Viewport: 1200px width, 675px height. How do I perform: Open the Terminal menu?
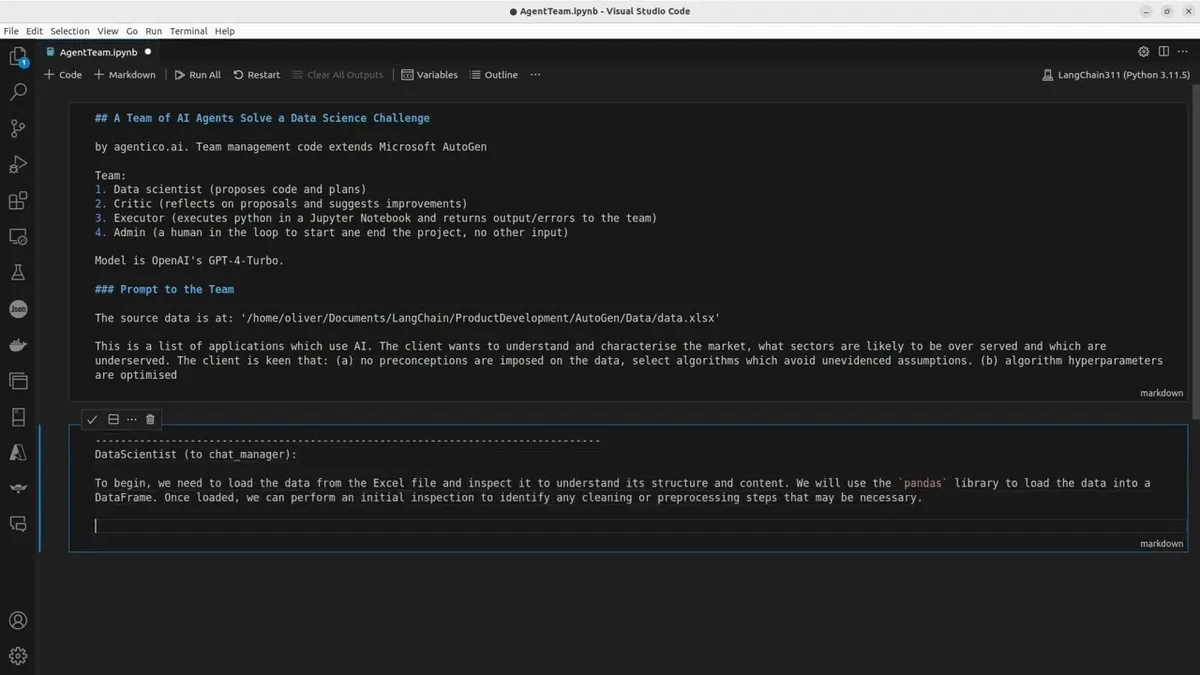[188, 31]
